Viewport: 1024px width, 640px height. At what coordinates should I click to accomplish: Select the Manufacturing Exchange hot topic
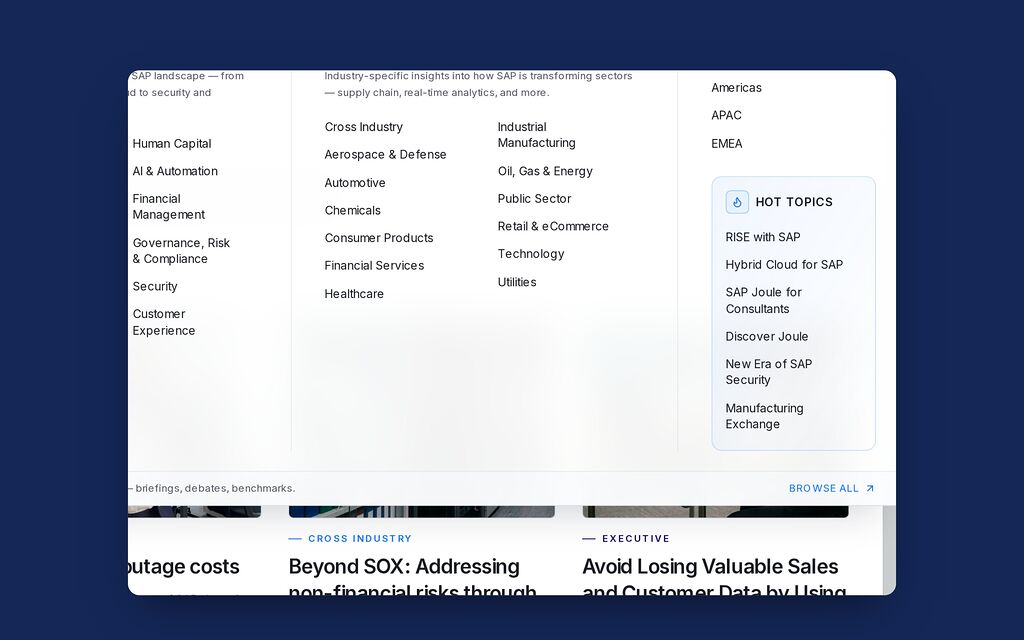764,416
